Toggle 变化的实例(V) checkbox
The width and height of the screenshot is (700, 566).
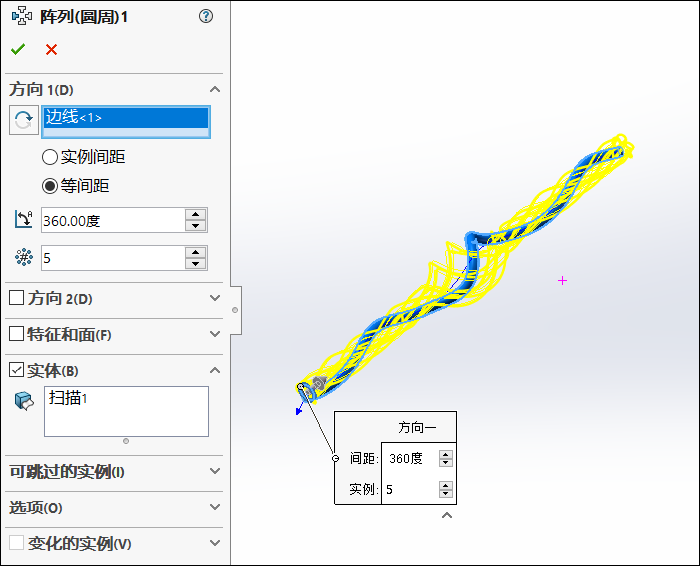pos(17,543)
